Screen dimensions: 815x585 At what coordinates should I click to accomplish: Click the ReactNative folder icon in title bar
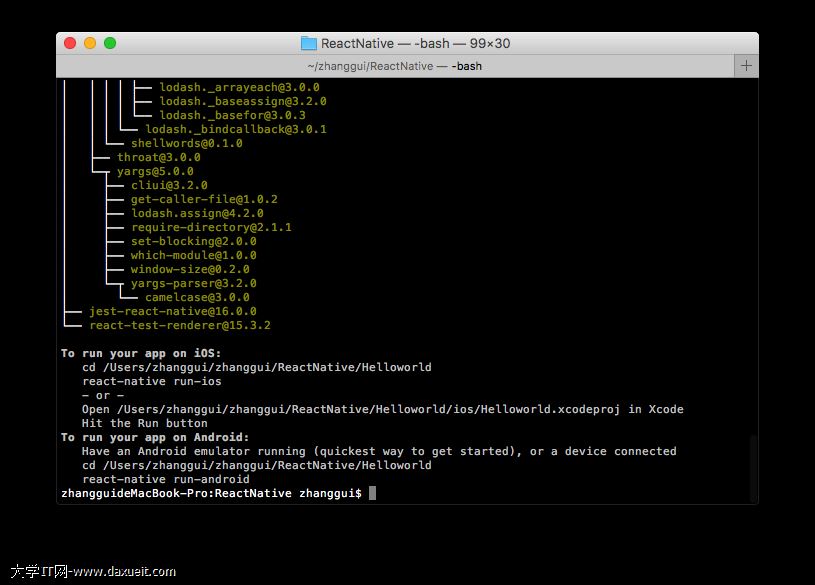coord(309,43)
